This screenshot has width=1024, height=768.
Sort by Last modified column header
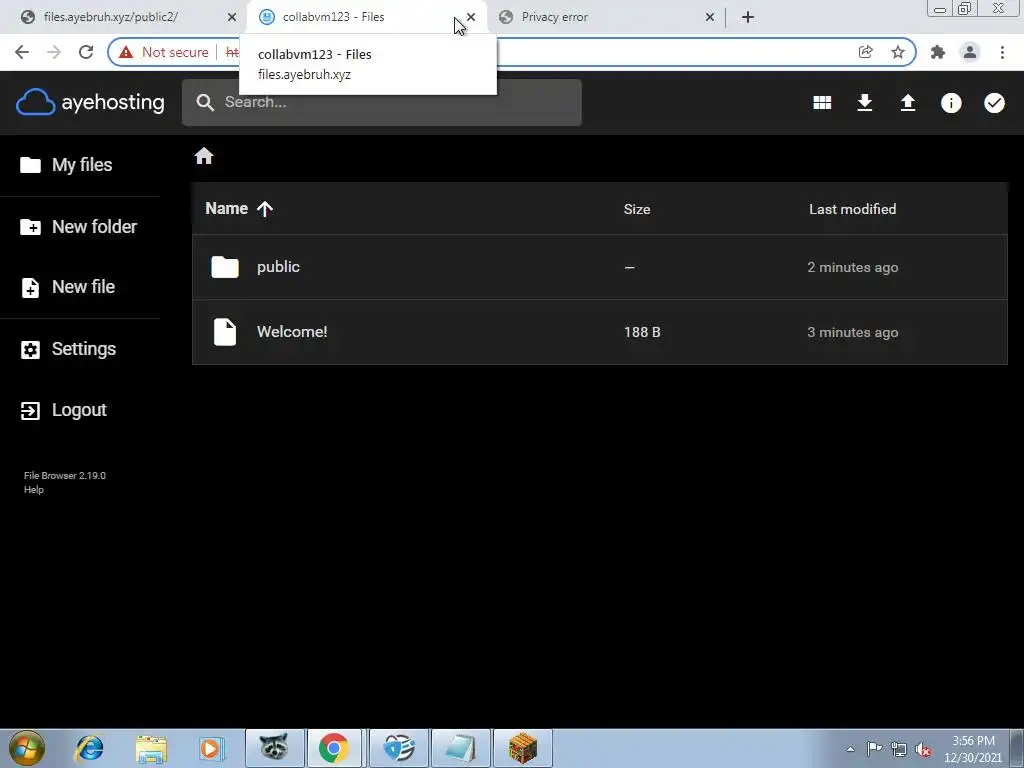click(x=852, y=209)
